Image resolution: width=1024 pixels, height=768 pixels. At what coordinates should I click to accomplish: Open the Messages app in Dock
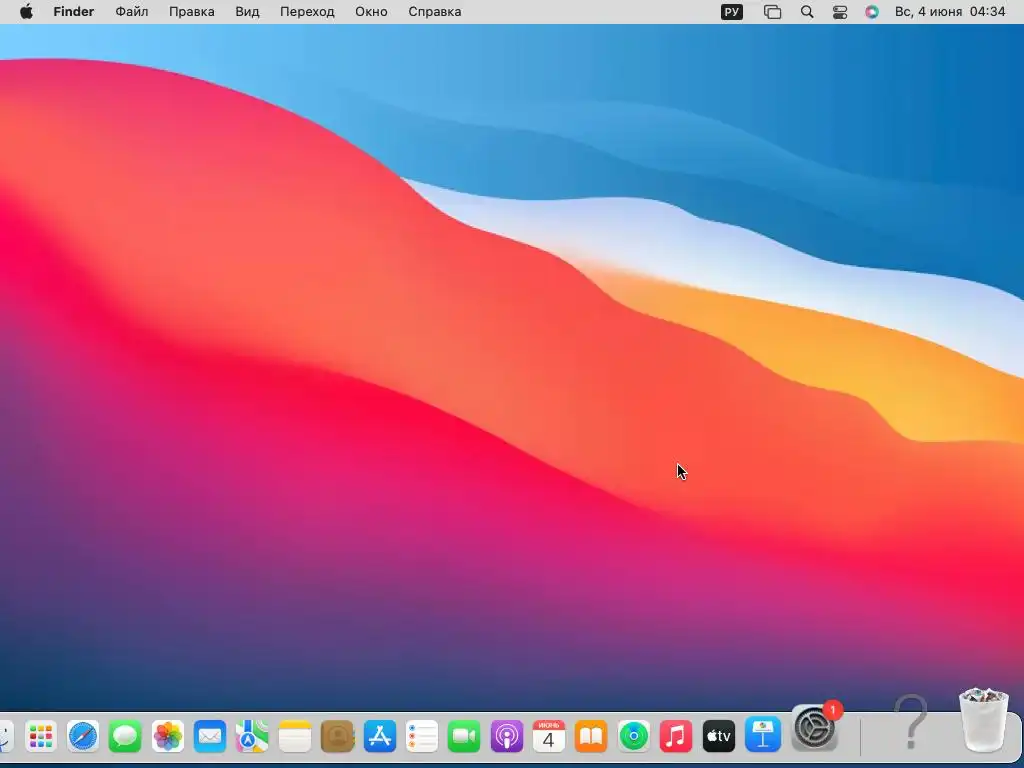pyautogui.click(x=125, y=737)
